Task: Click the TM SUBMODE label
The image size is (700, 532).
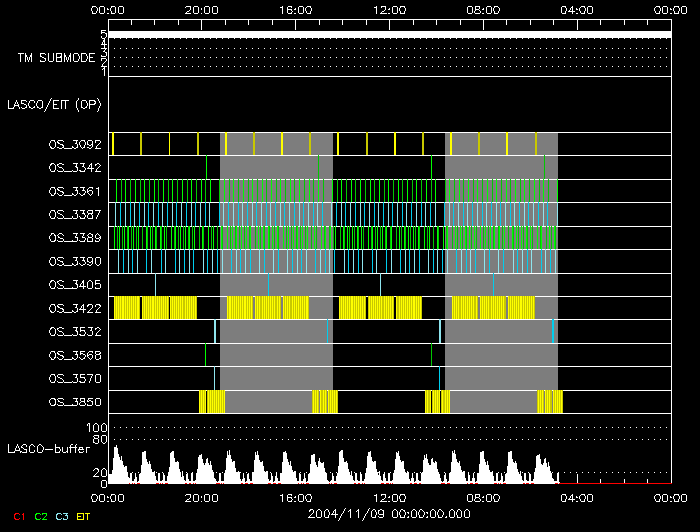Action: click(x=56, y=58)
